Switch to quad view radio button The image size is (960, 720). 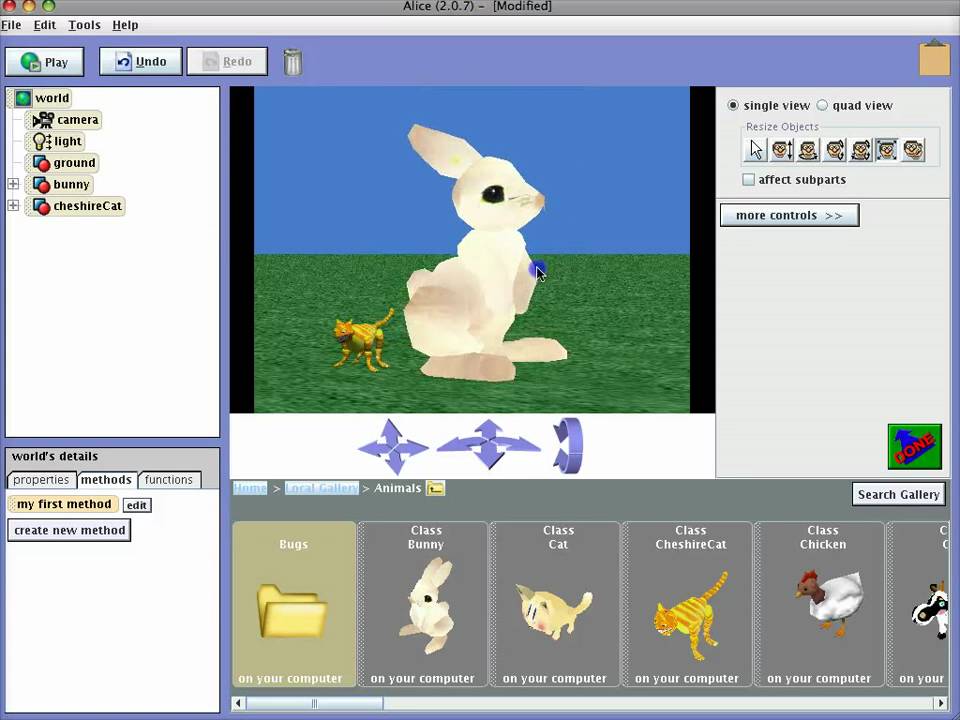pos(822,105)
